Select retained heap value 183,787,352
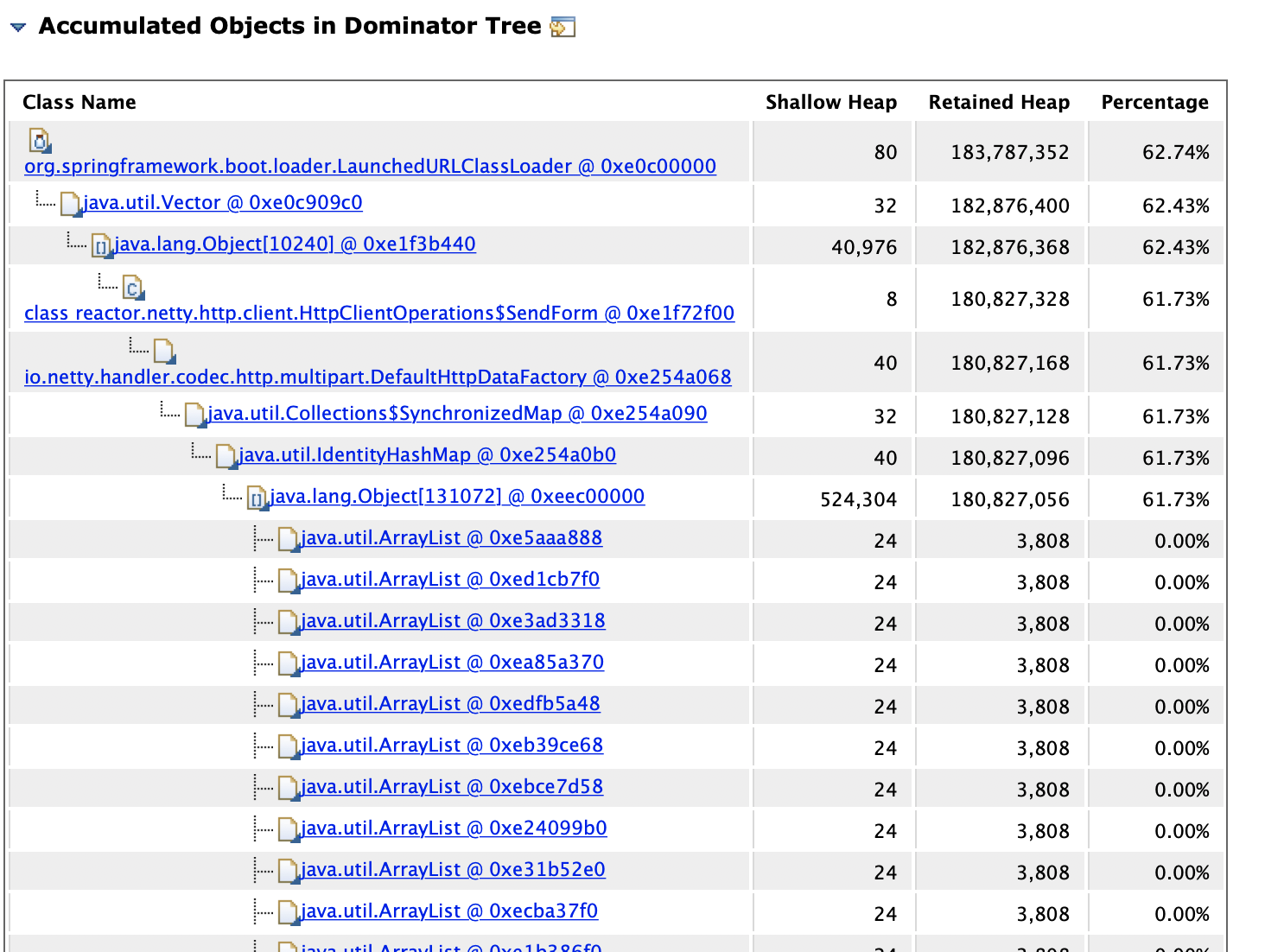 pyautogui.click(x=1010, y=152)
